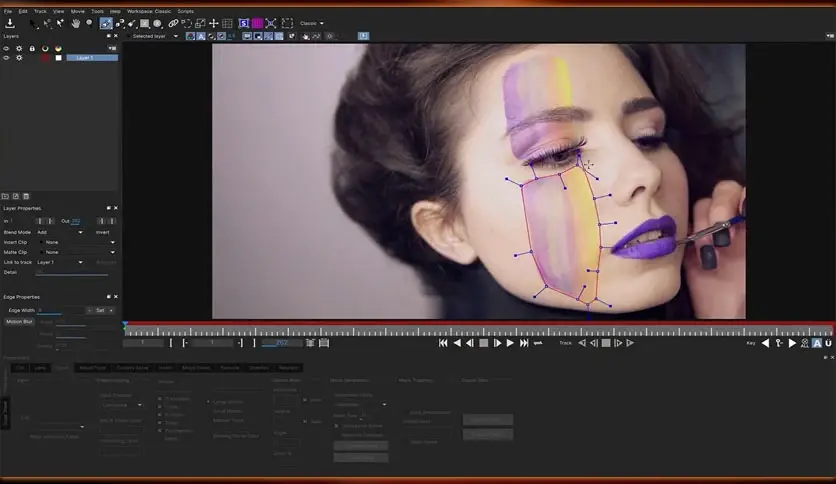Select the move crosshair tool

click(x=213, y=23)
